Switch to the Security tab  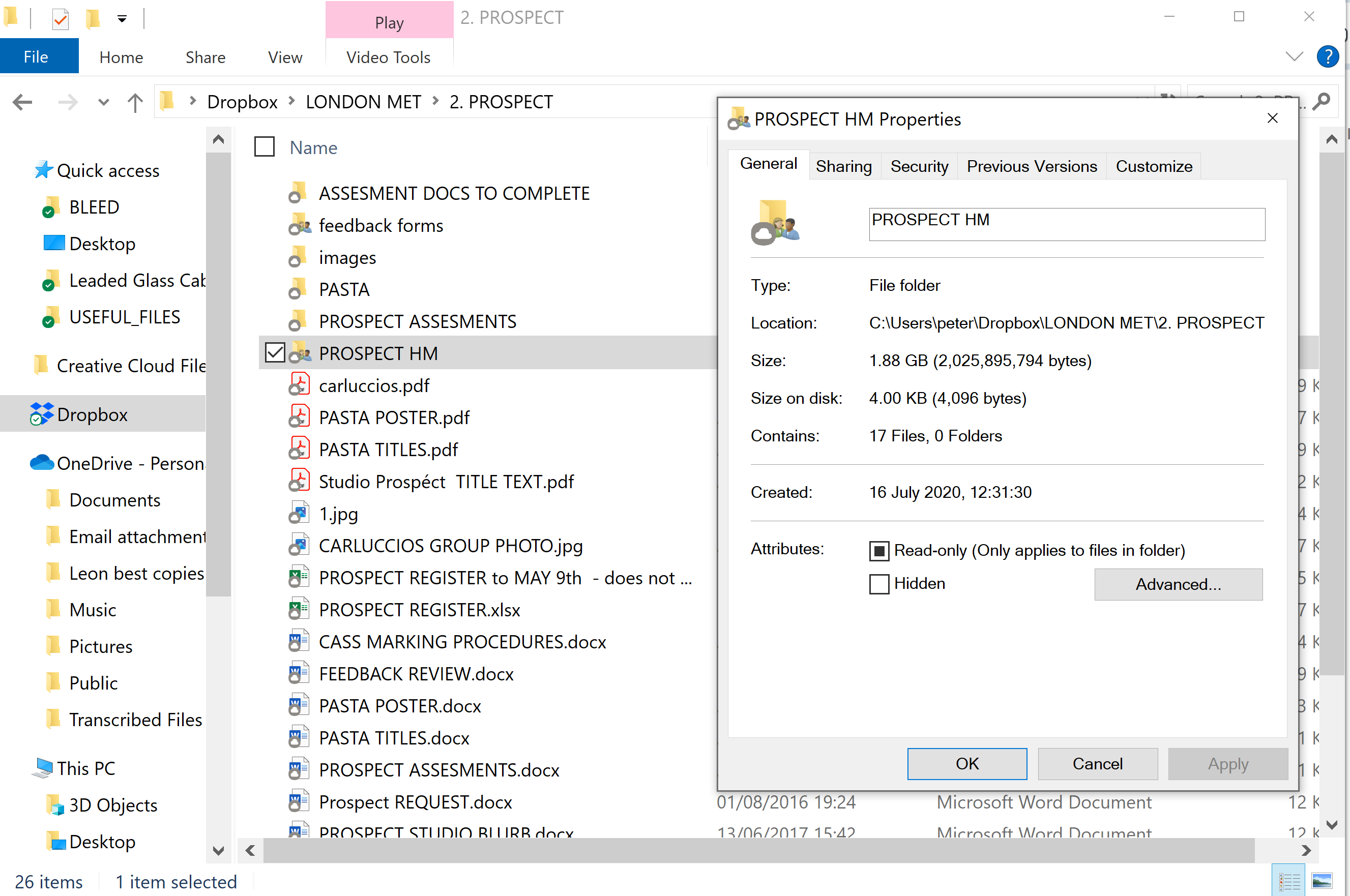pos(919,166)
